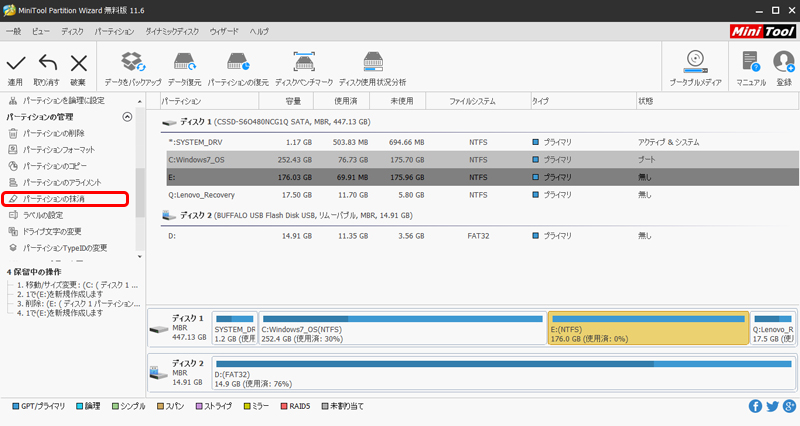Click the 適用 (Apply) checkmark icon
Viewport: 800px width, 426px height.
coord(15,64)
